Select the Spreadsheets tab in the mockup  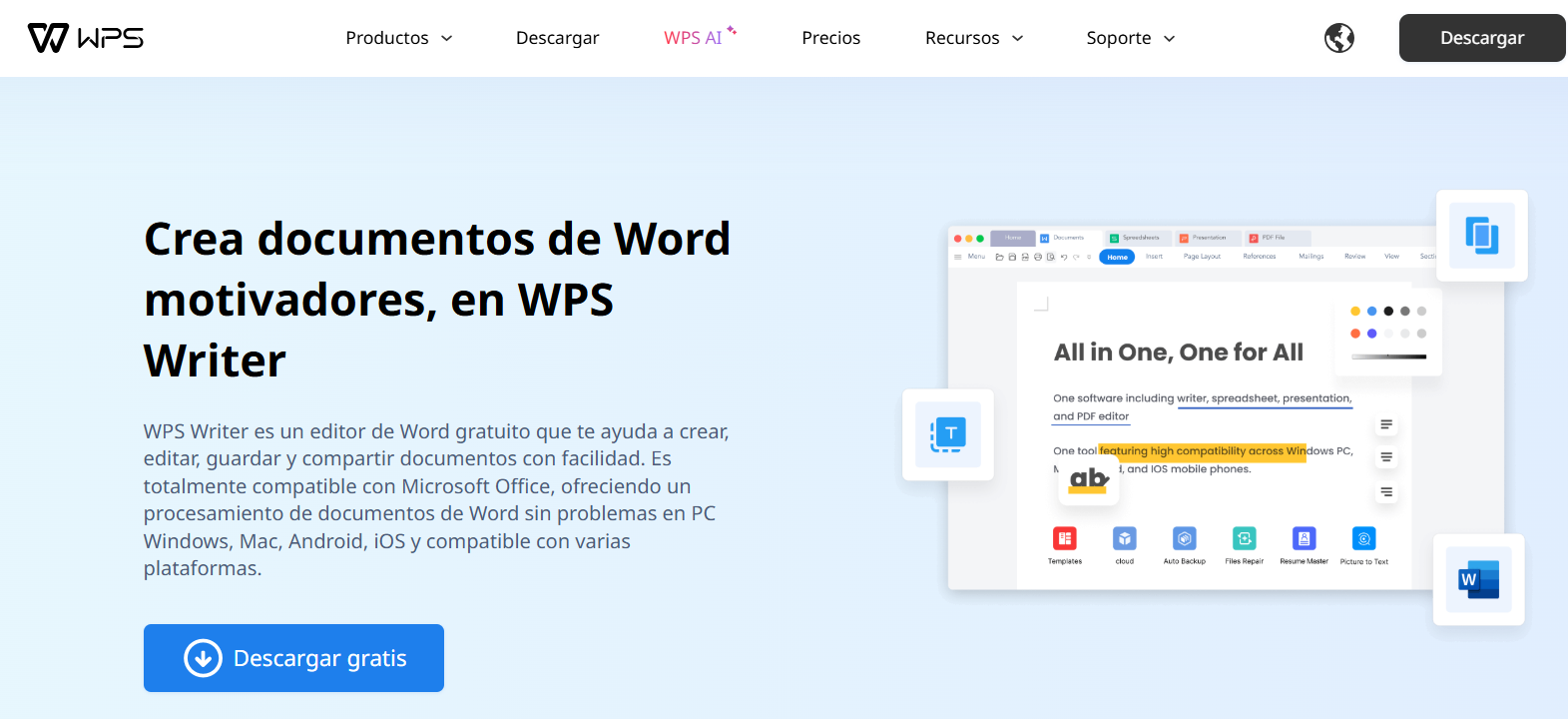point(1140,238)
